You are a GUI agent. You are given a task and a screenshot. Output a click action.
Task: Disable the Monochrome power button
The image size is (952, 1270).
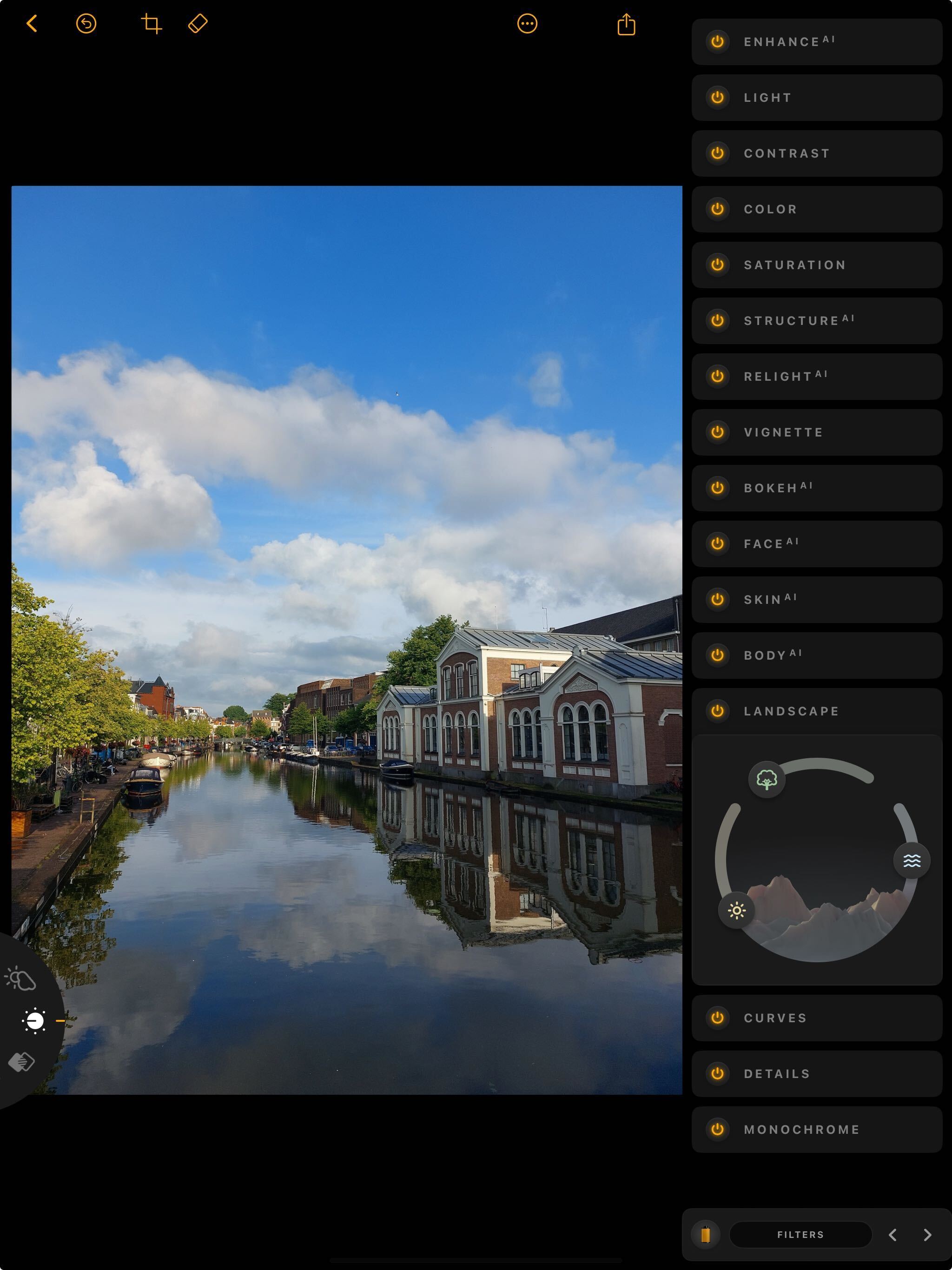click(x=717, y=1129)
